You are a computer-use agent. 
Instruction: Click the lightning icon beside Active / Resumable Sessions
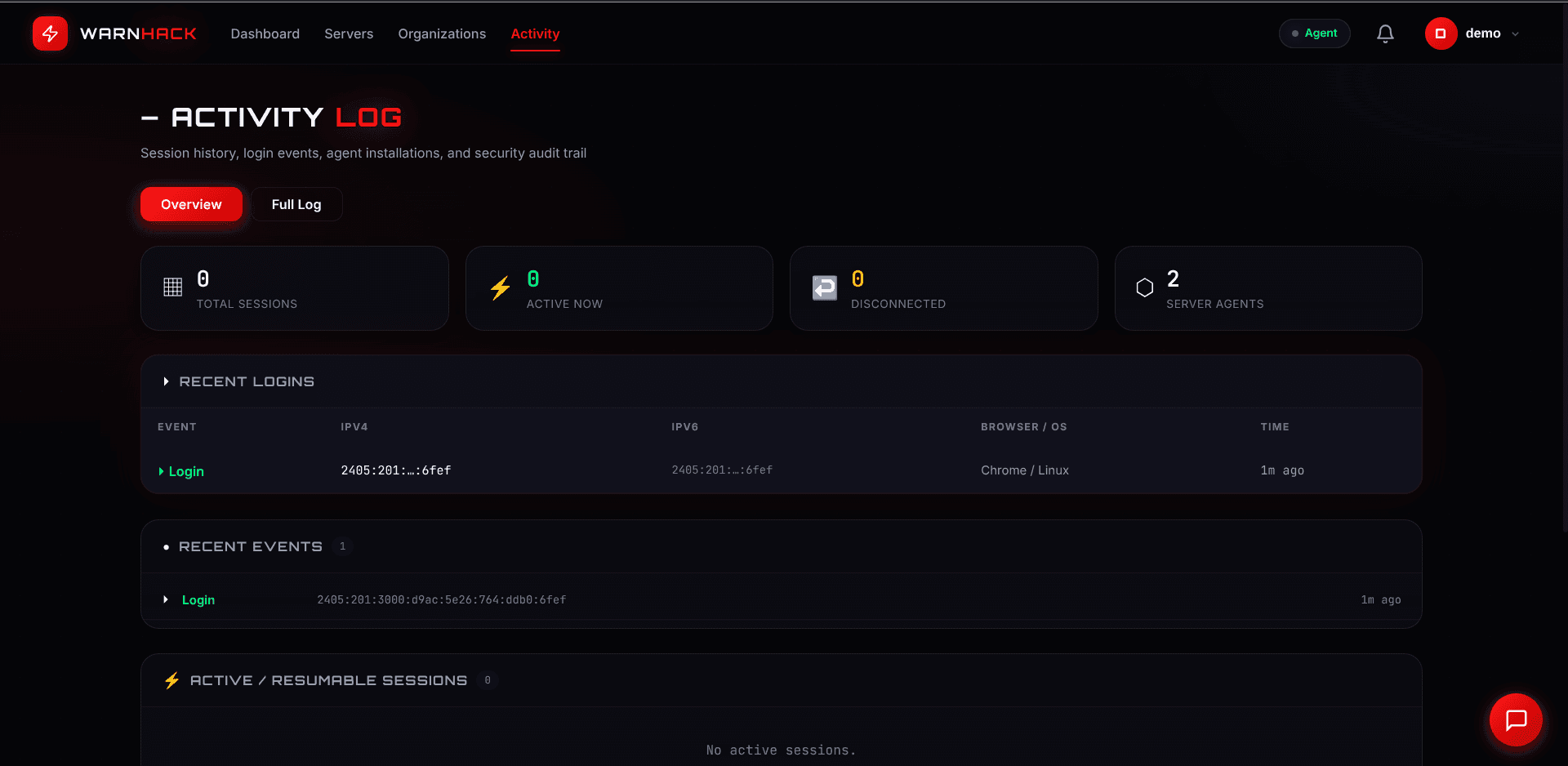(x=171, y=680)
